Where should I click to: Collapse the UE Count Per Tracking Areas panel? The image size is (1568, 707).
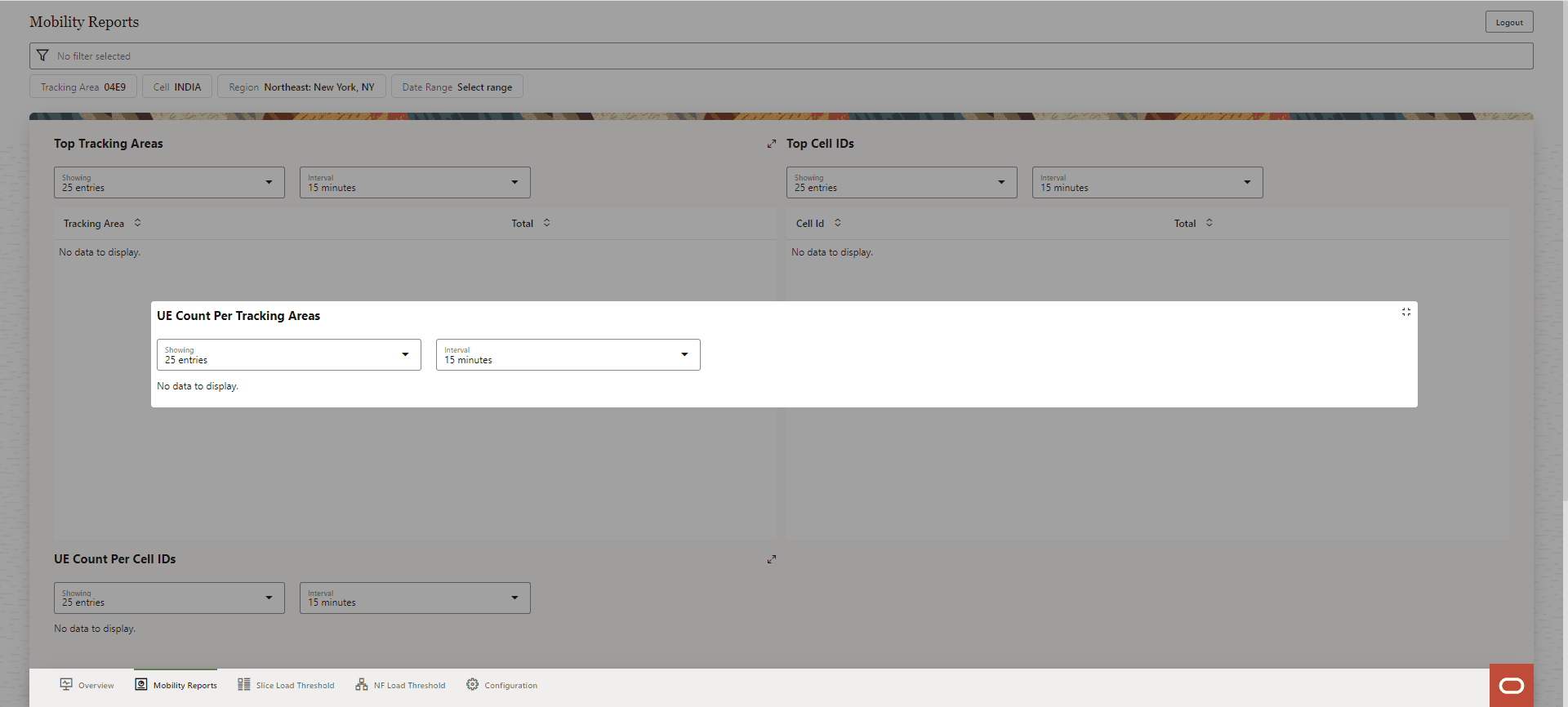point(1406,312)
